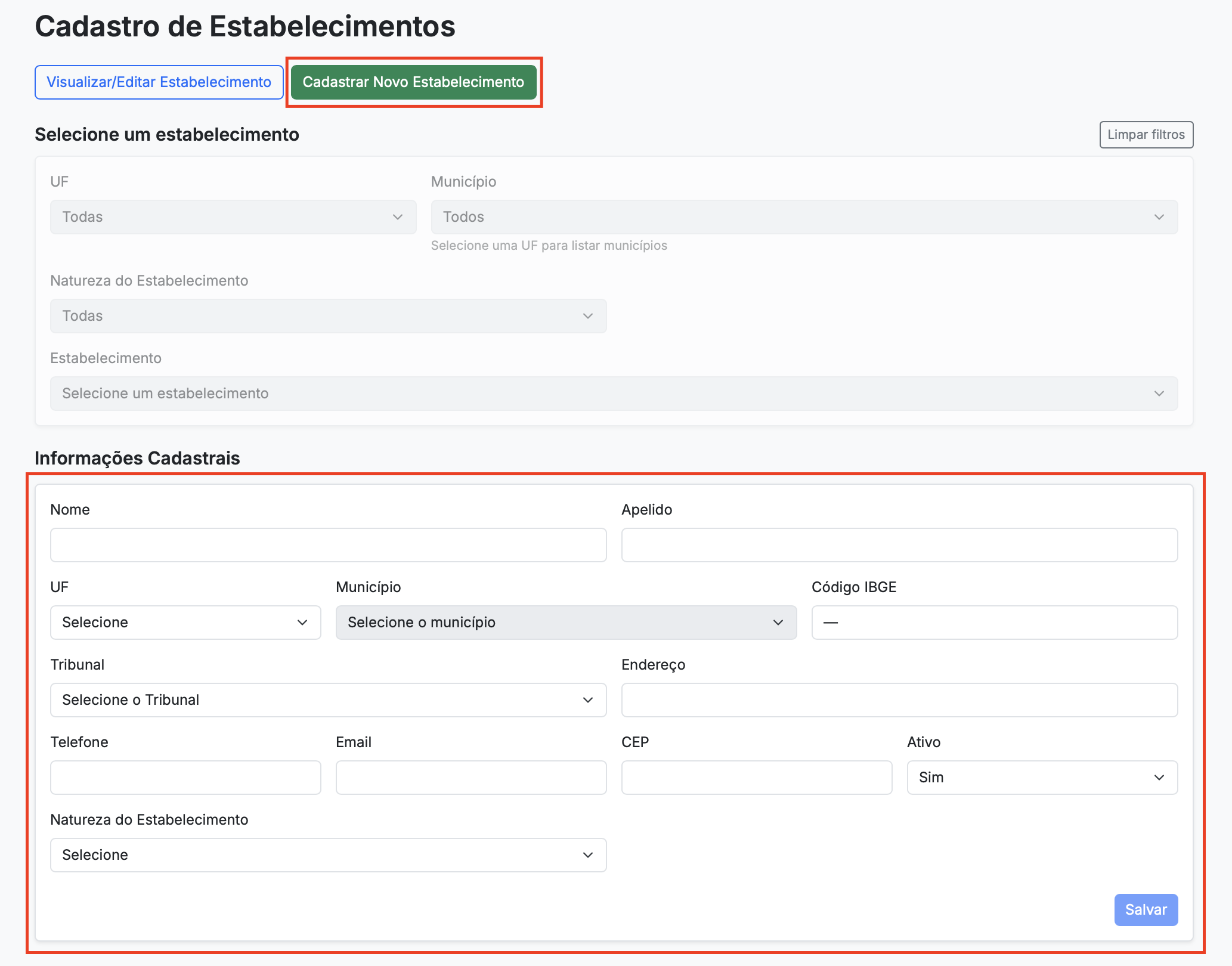Expand filter Natureza do Estabelecimento dropdown Todas

pos(329,316)
